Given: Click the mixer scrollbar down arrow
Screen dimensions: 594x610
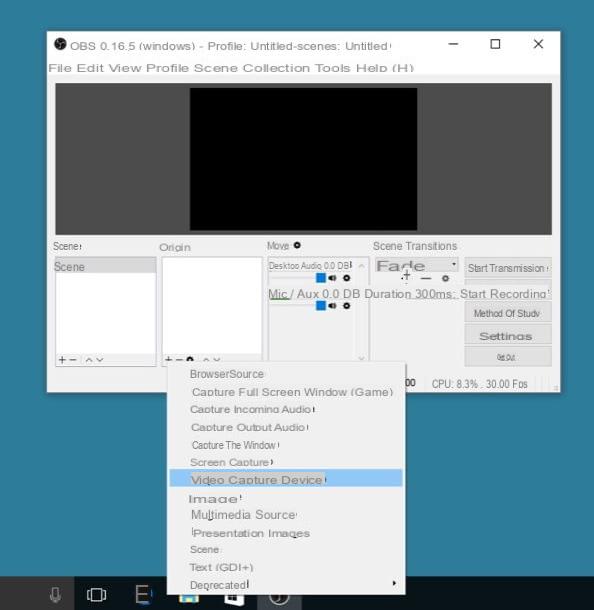Looking at the screenshot, I should click(x=361, y=358).
